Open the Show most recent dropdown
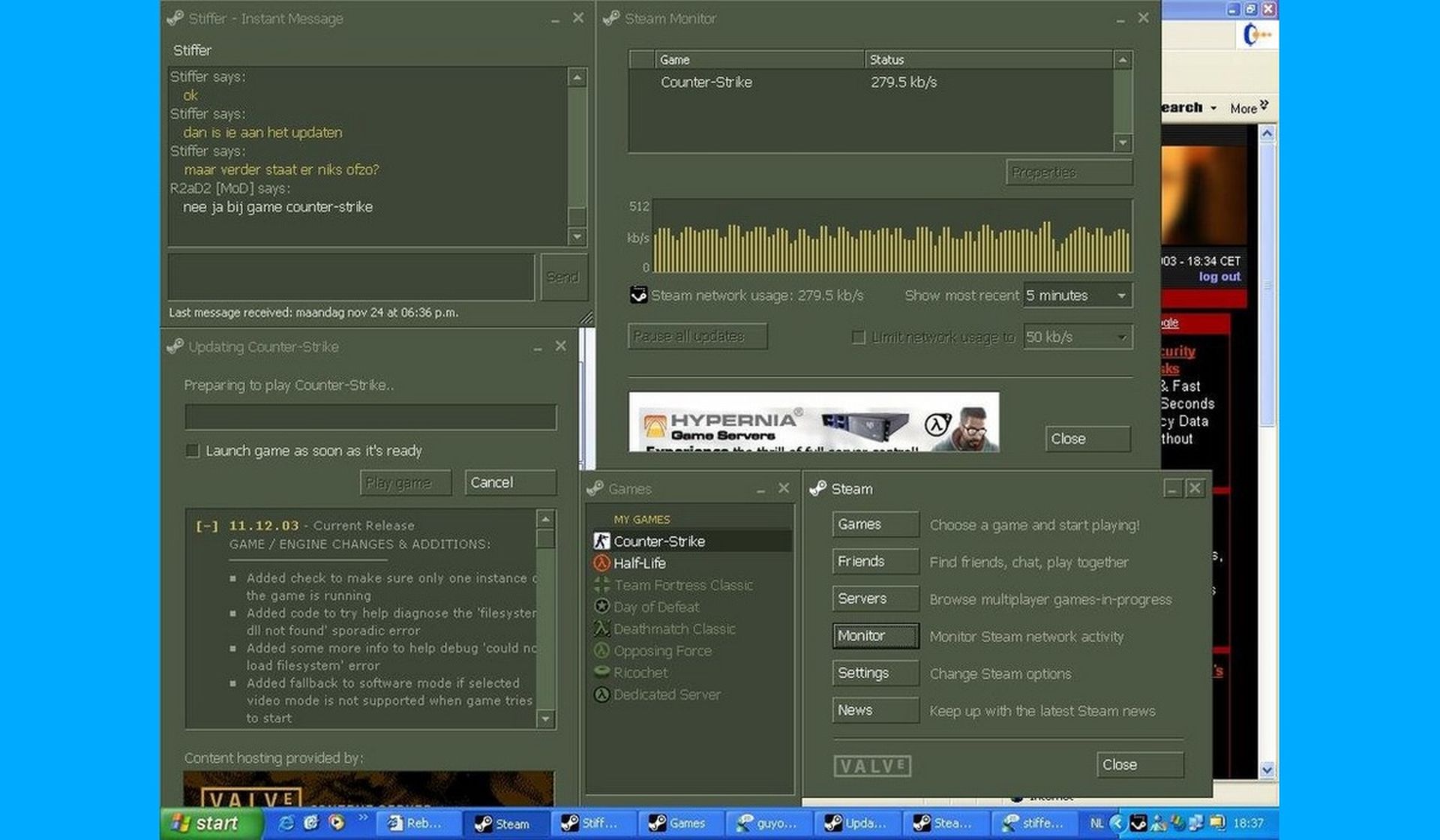Image resolution: width=1440 pixels, height=840 pixels. point(1121,295)
